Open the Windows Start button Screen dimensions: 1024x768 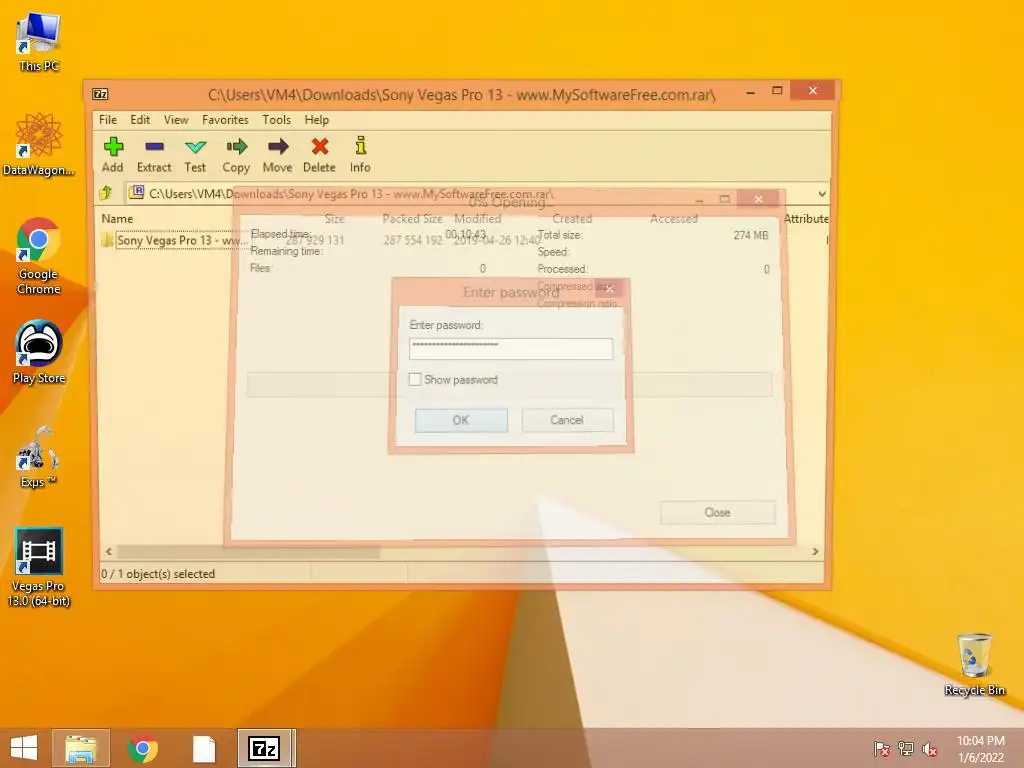pyautogui.click(x=24, y=748)
